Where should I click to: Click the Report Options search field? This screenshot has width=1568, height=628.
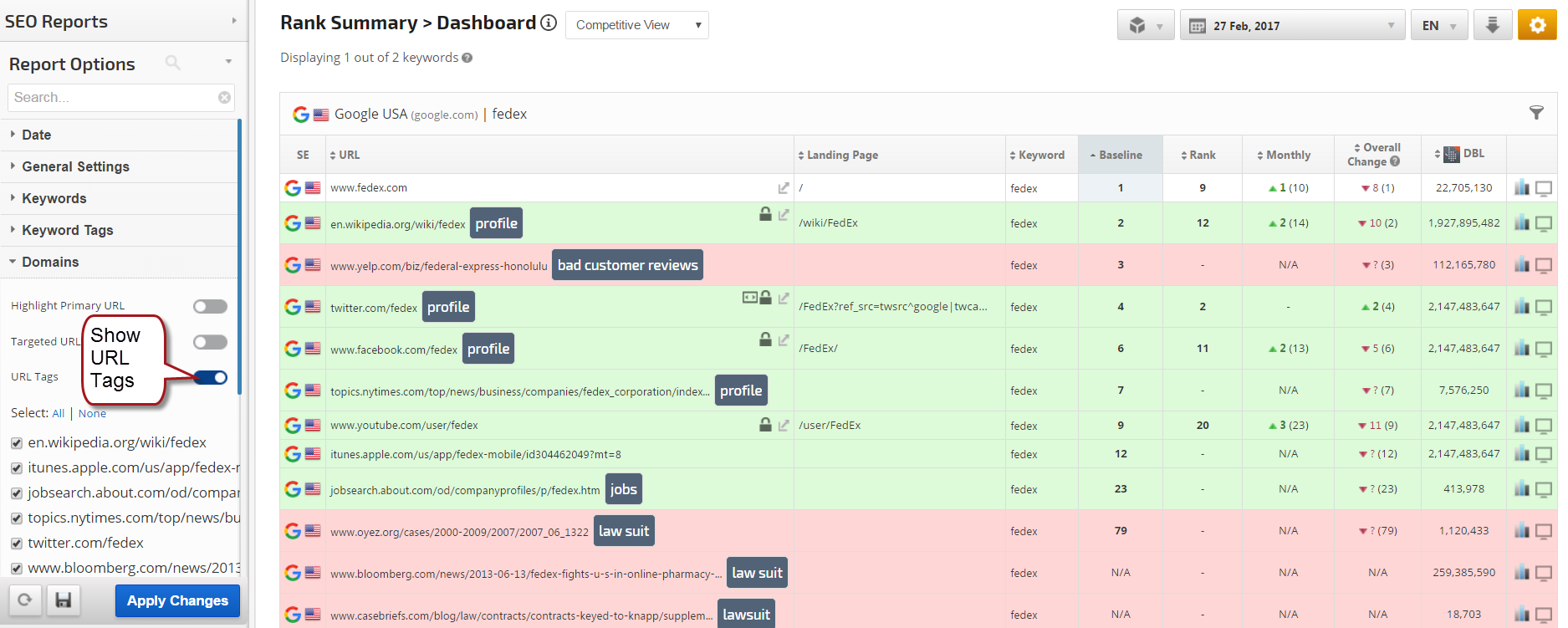point(113,98)
